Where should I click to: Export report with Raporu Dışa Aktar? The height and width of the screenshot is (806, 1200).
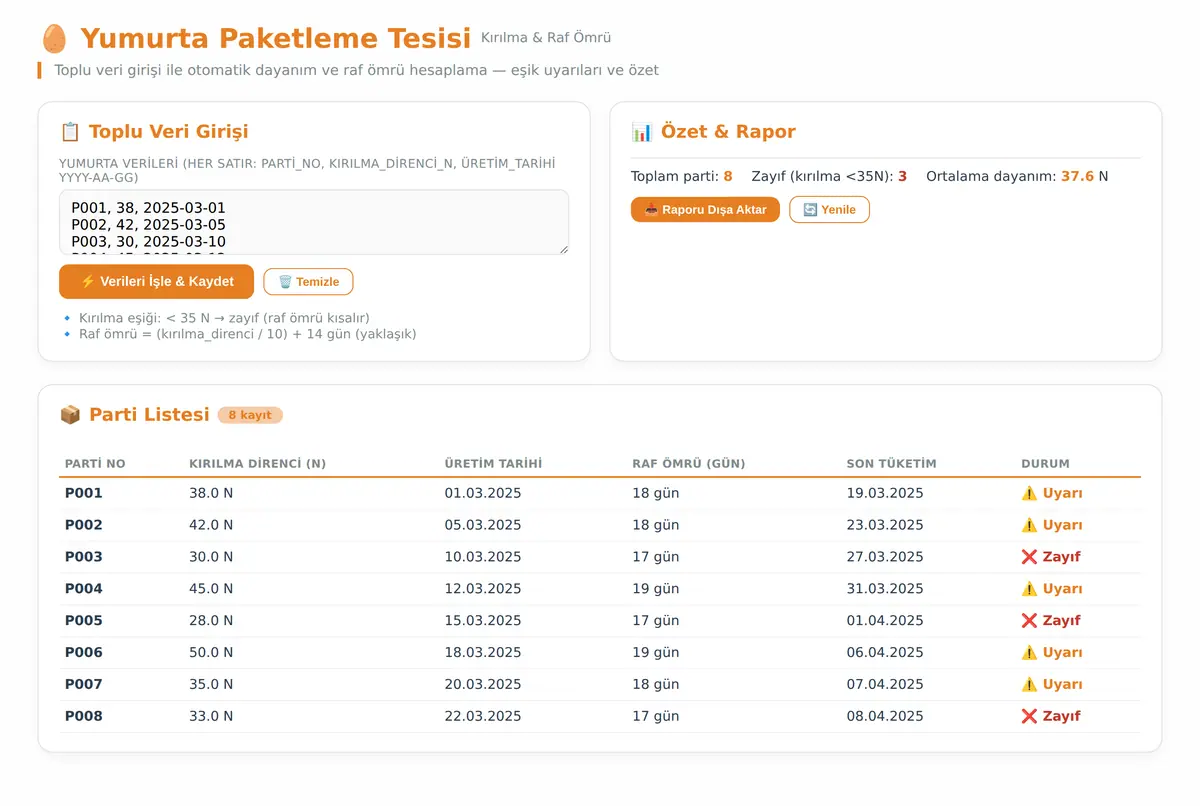click(705, 210)
